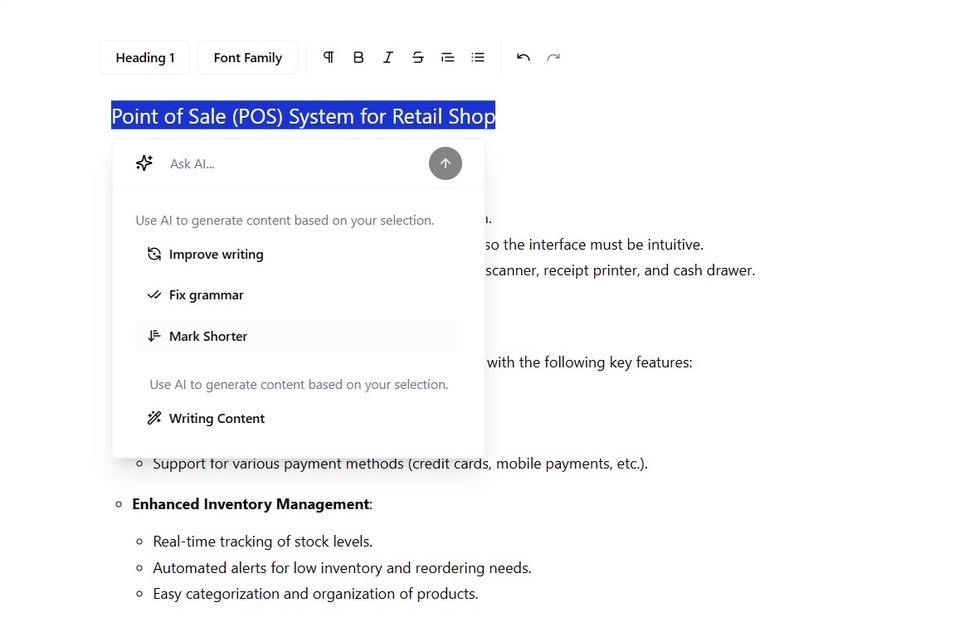
Task: Click the AI sparkle icon beside Ask AI
Action: coord(144,163)
